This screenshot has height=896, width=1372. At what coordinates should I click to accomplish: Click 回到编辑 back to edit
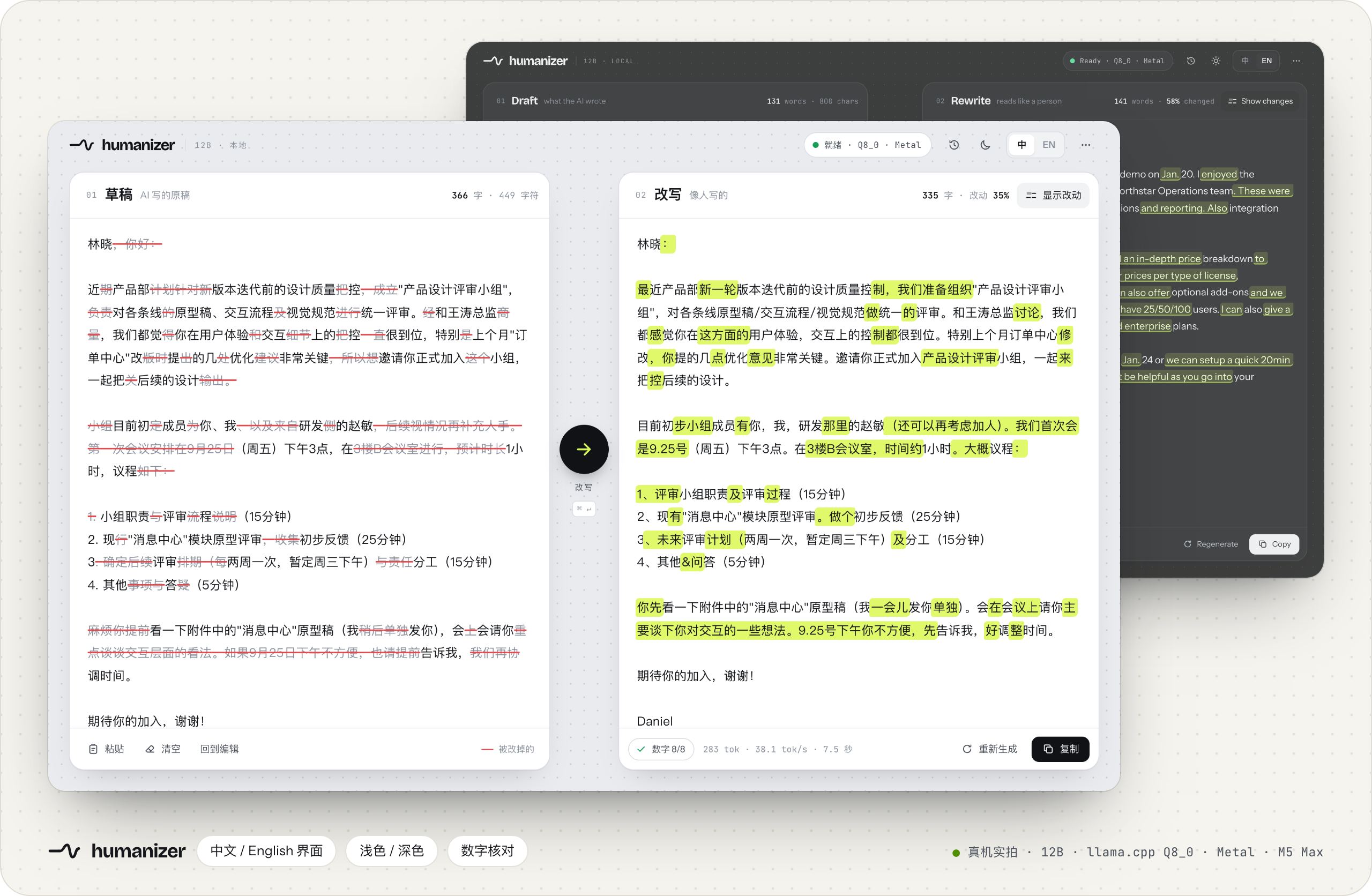(219, 749)
